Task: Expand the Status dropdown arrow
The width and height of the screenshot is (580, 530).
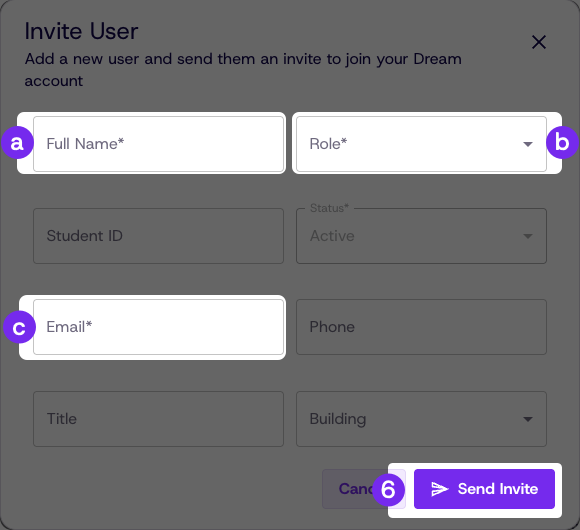Action: (x=528, y=236)
